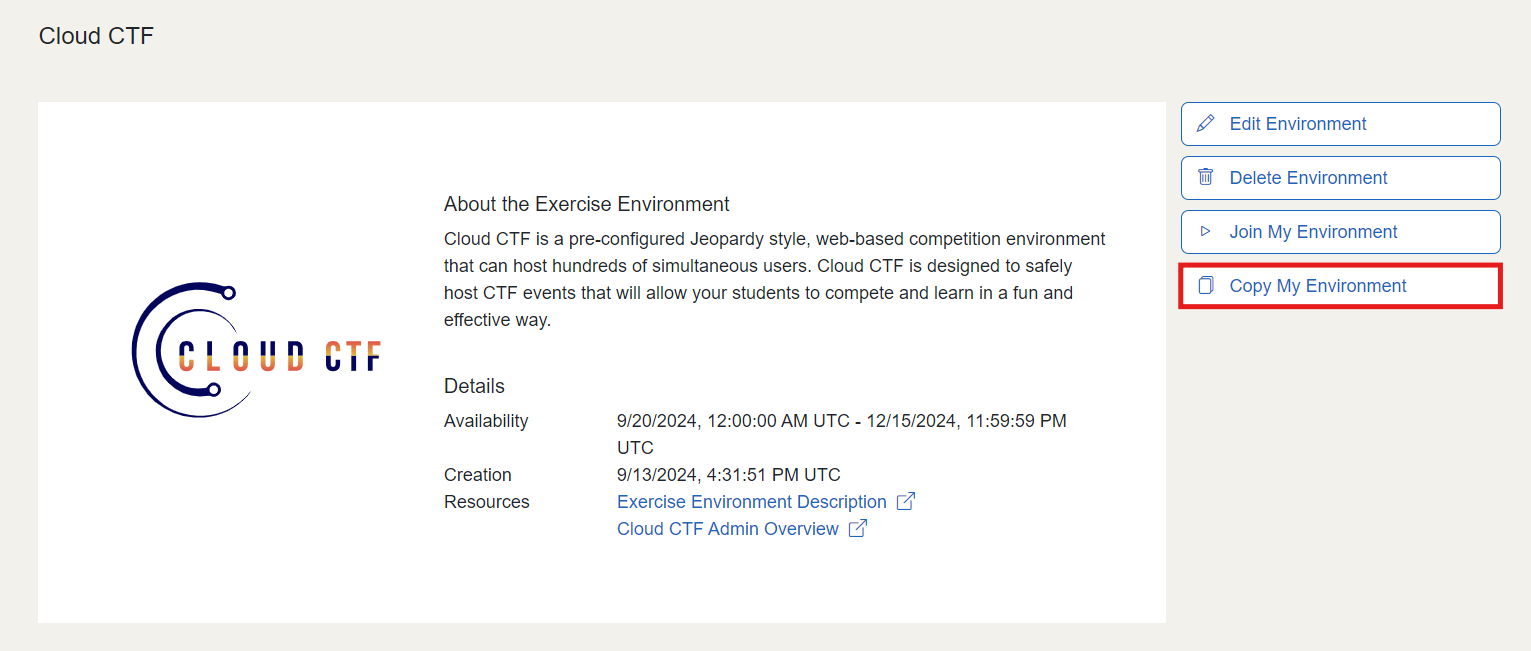Click the Cloud CTF logo image
1531x651 pixels.
[256, 349]
